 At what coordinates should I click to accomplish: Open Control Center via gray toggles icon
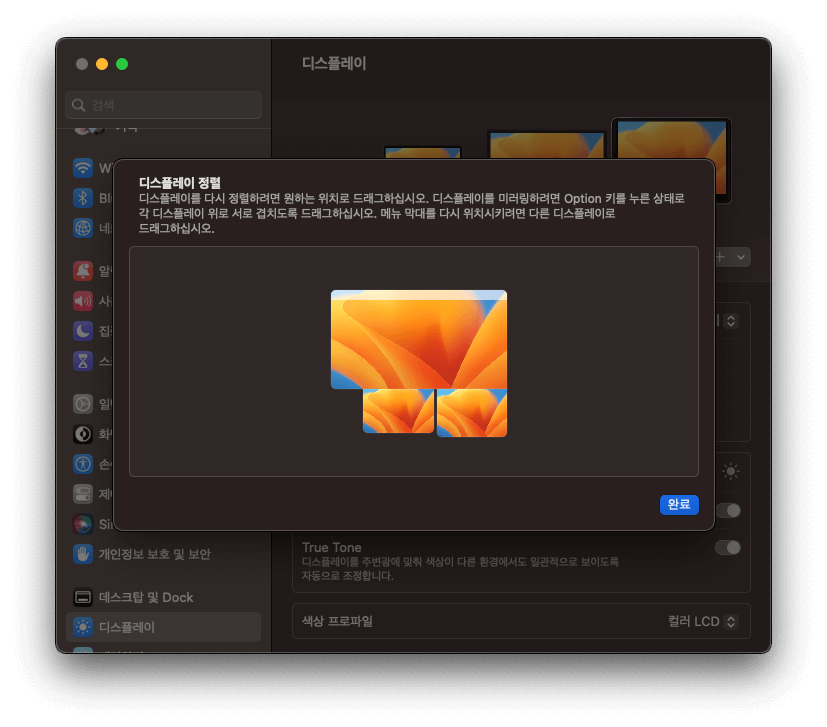(x=83, y=494)
